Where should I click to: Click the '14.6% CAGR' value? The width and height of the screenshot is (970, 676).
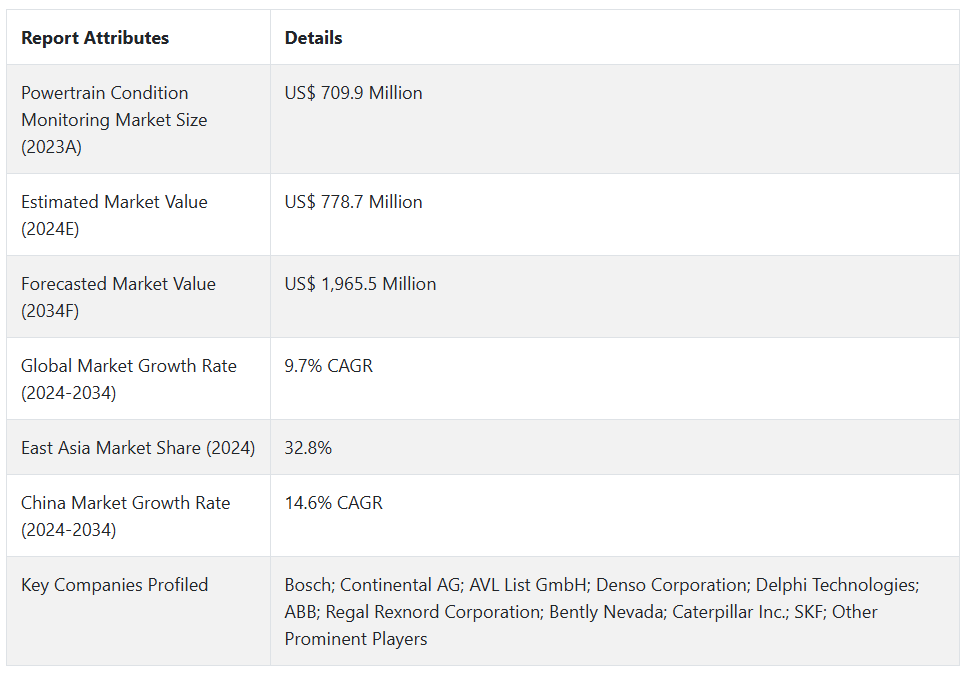point(333,503)
